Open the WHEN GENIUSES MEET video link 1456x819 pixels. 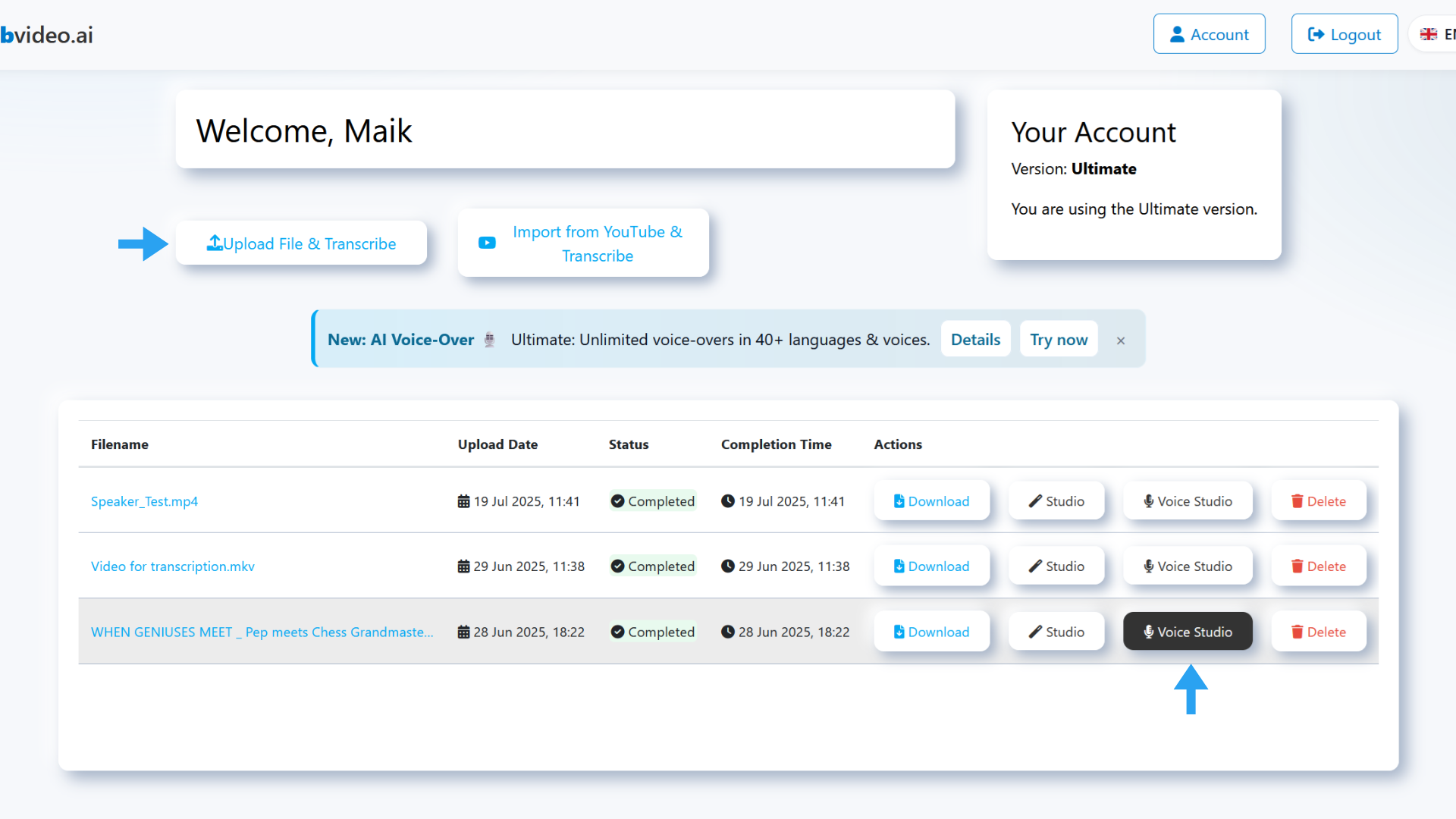[262, 631]
